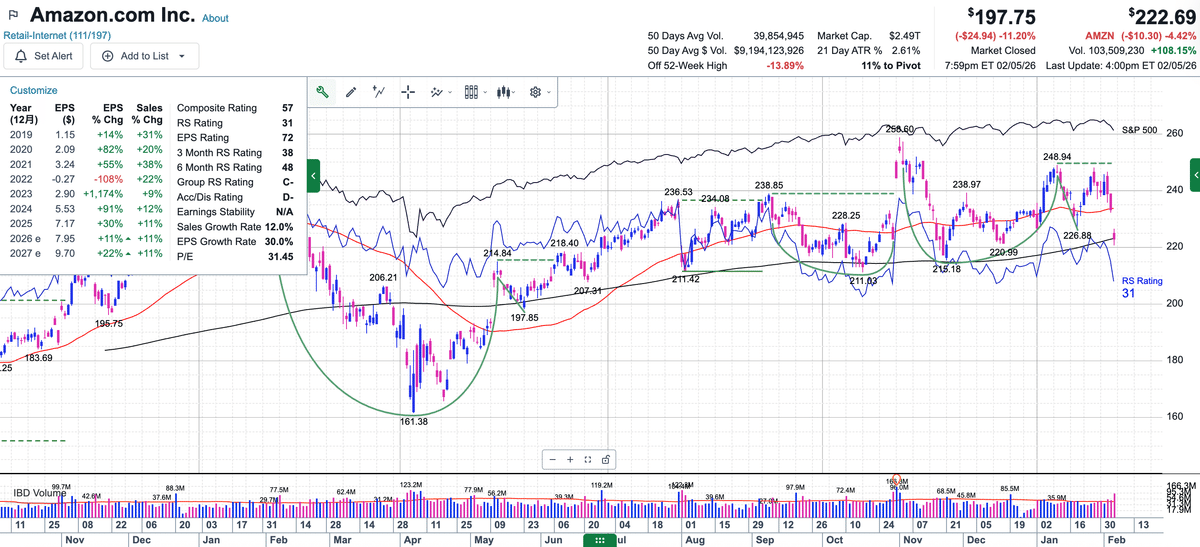This screenshot has width=1200, height=547.
Task: Expand the chart layout columns dropdown
Action: pos(475,92)
